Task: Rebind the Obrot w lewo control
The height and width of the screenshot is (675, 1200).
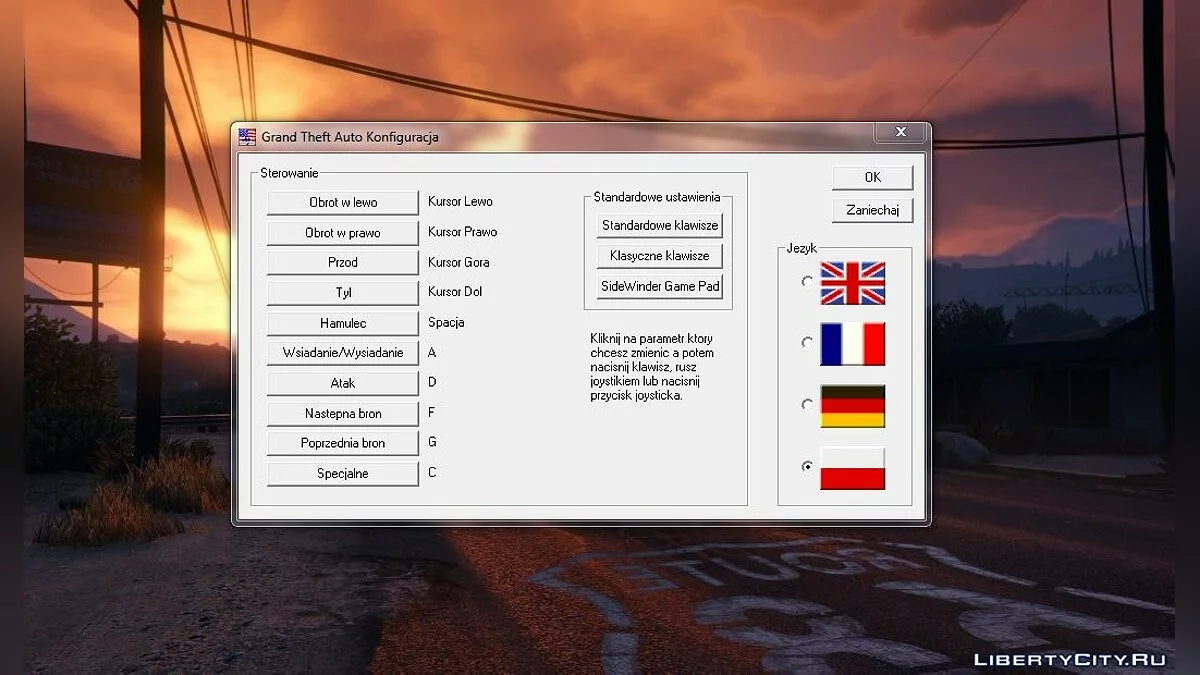Action: click(342, 202)
